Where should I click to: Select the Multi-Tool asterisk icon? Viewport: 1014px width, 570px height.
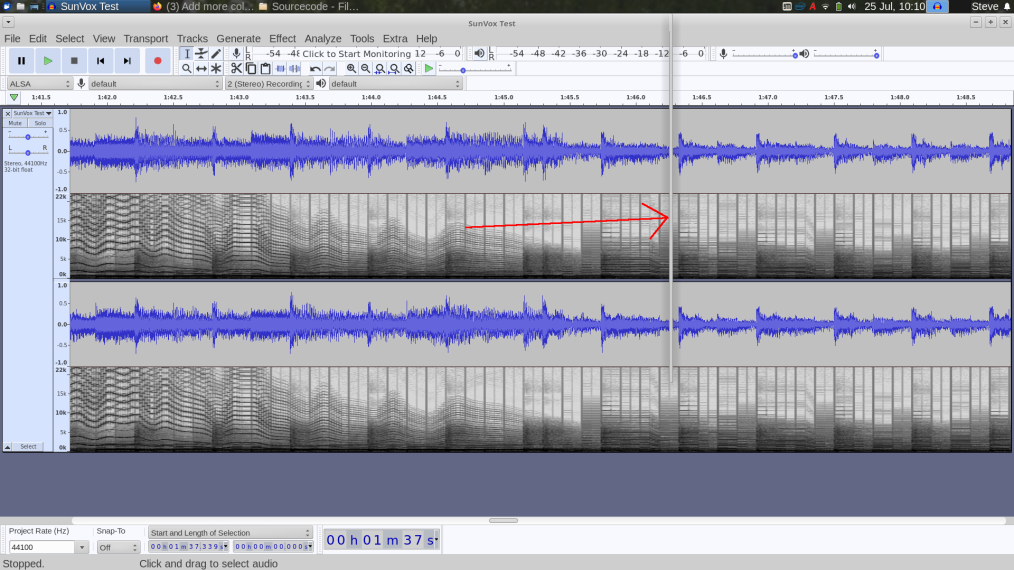(216, 69)
